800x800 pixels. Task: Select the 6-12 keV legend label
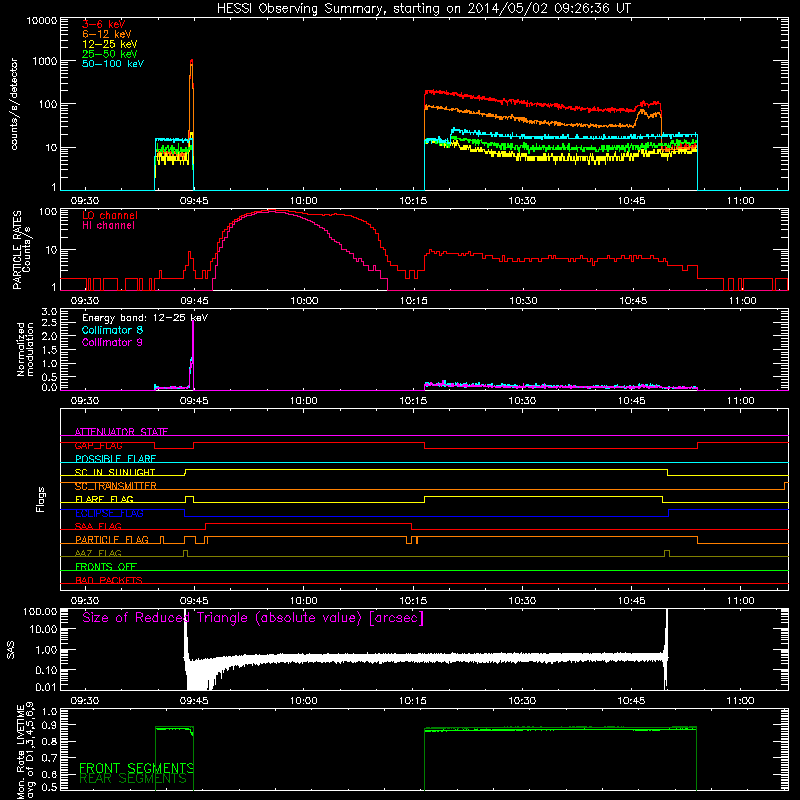(106, 34)
